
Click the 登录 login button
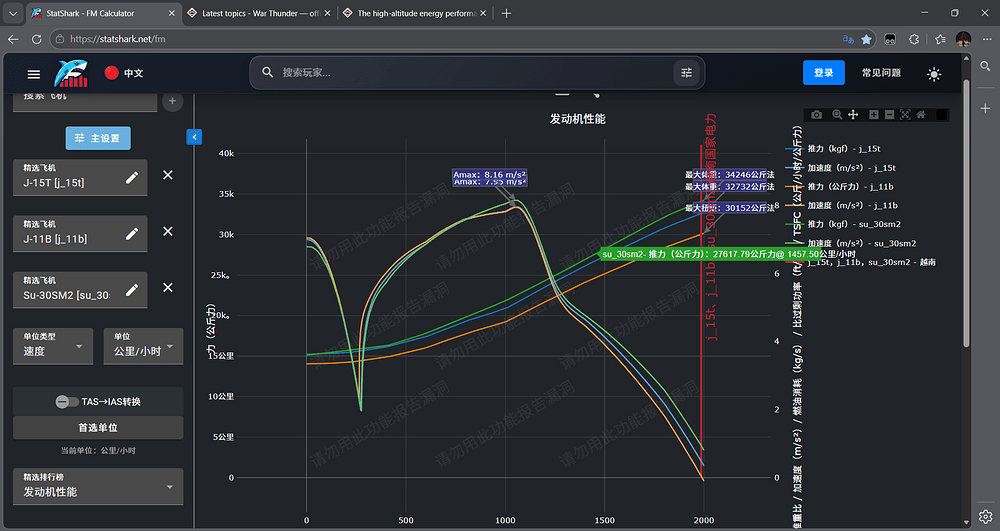click(823, 73)
